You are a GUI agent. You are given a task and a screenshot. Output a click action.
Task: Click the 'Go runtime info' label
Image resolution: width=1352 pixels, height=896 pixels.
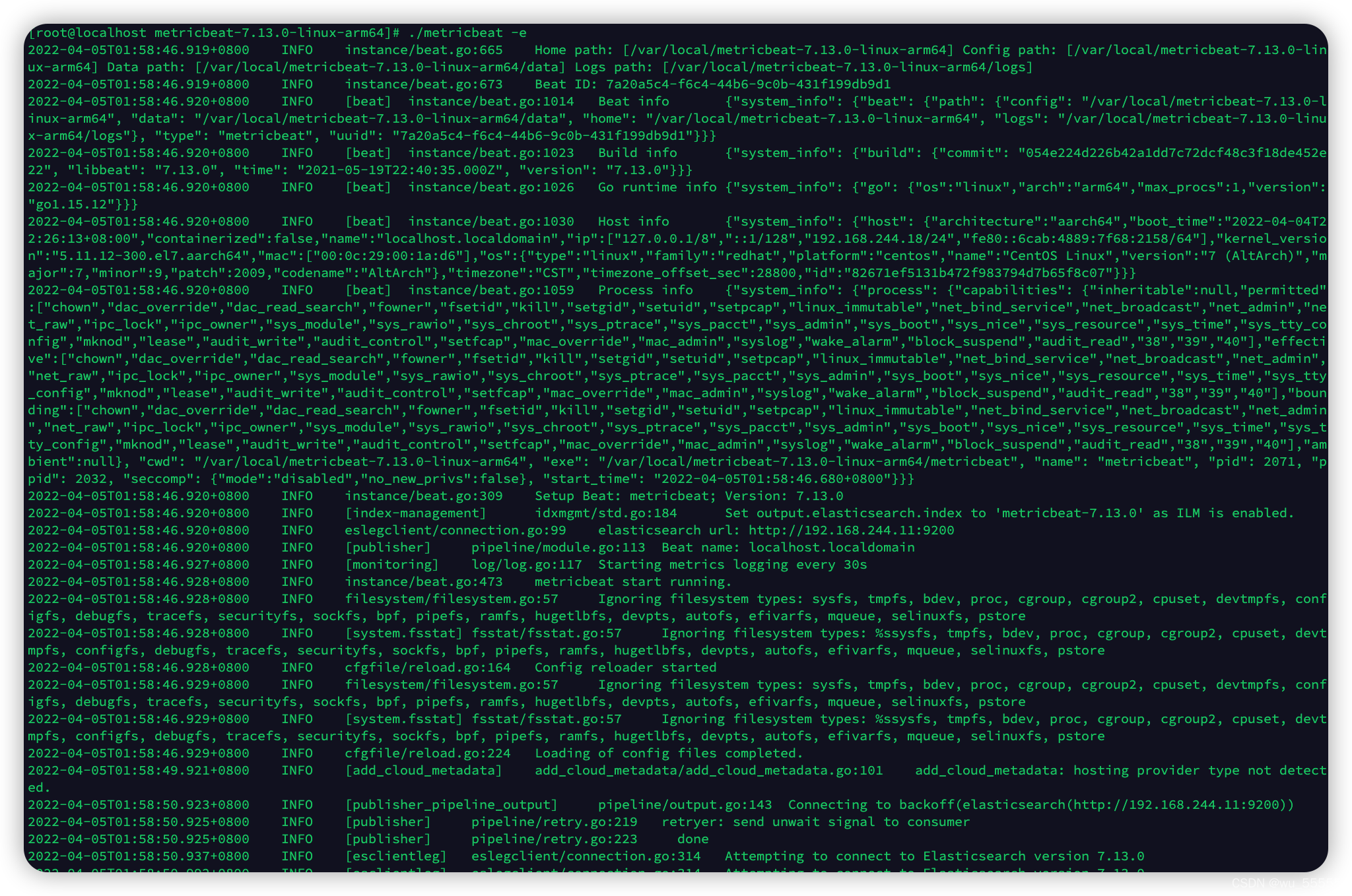click(657, 187)
